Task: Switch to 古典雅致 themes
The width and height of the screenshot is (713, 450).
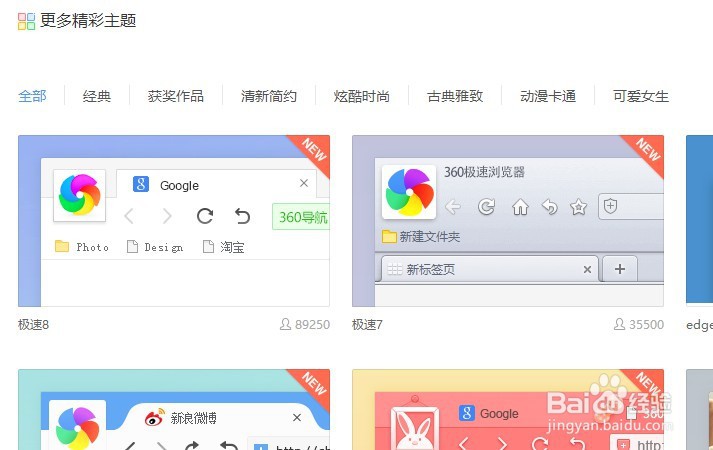Action: coord(455,96)
